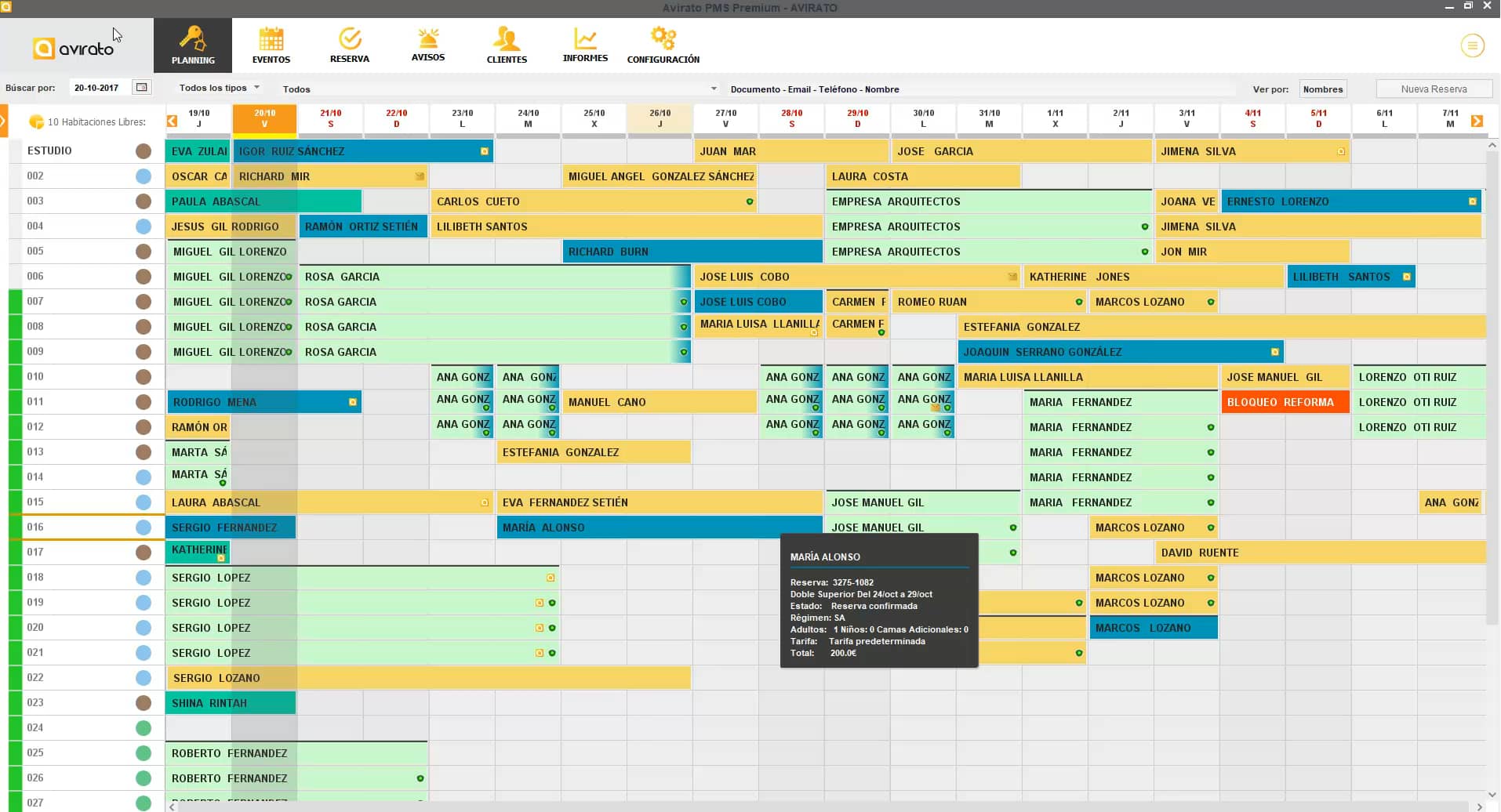Open the Eventos calendar icon

[x=271, y=39]
